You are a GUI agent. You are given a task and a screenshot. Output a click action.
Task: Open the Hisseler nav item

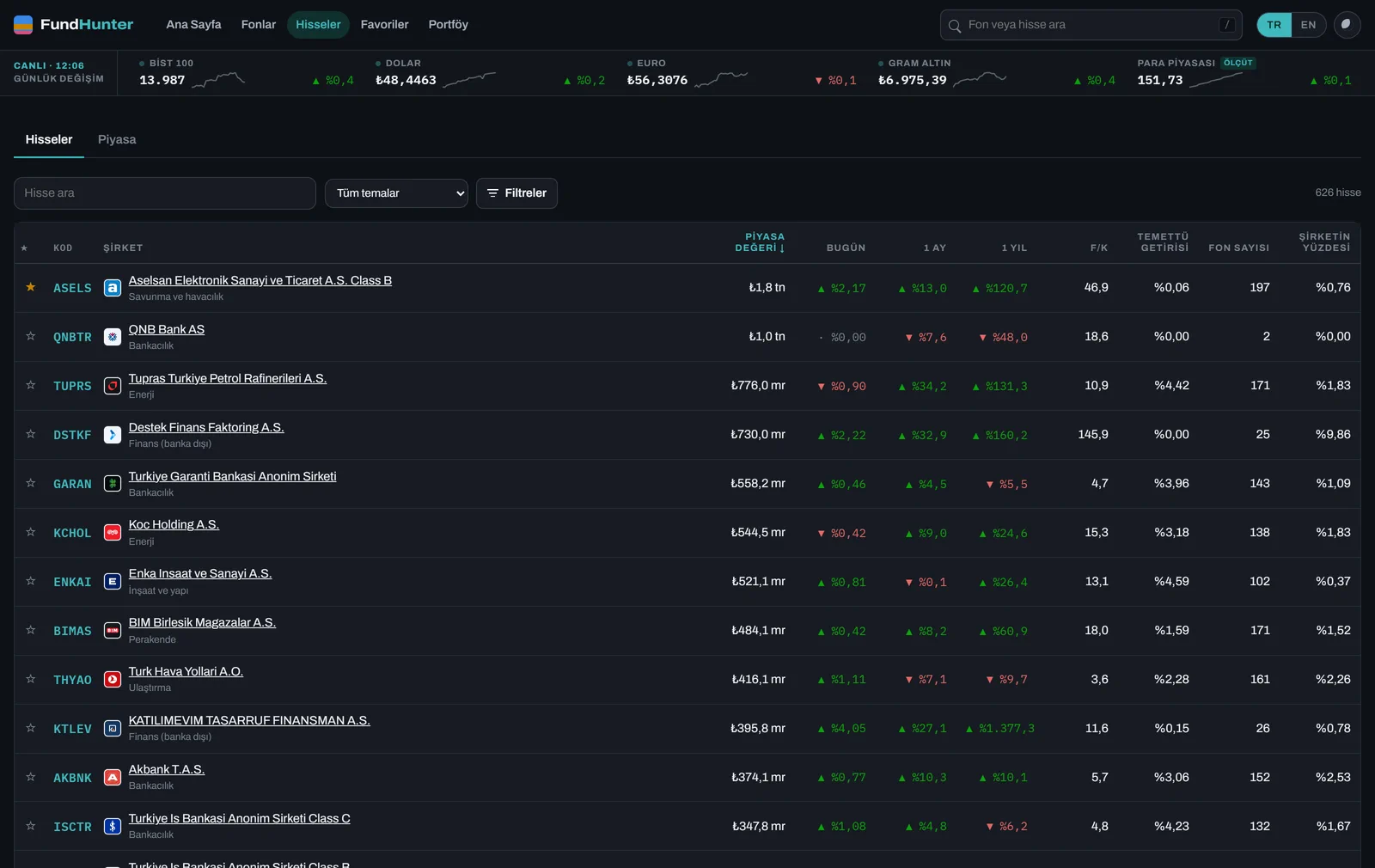318,25
